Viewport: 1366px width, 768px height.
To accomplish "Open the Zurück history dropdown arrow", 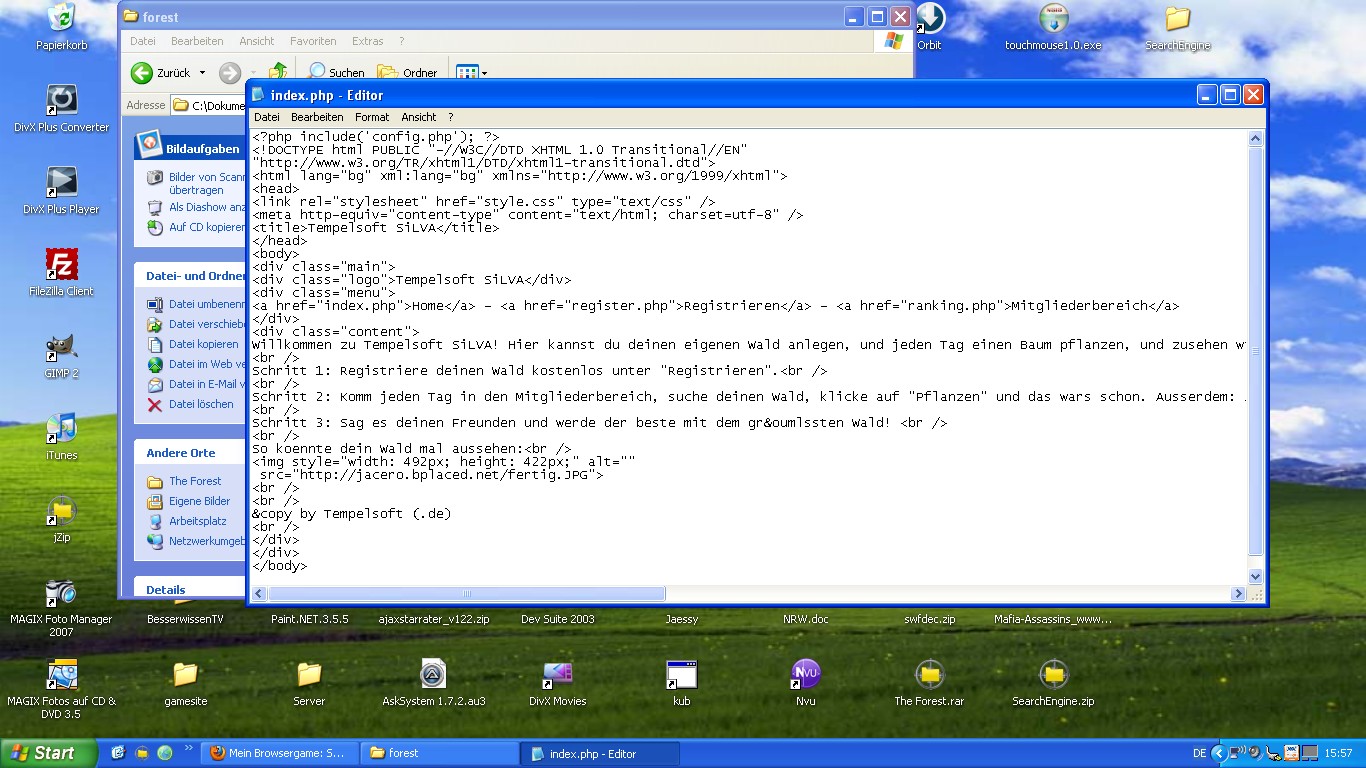I will pos(202,72).
